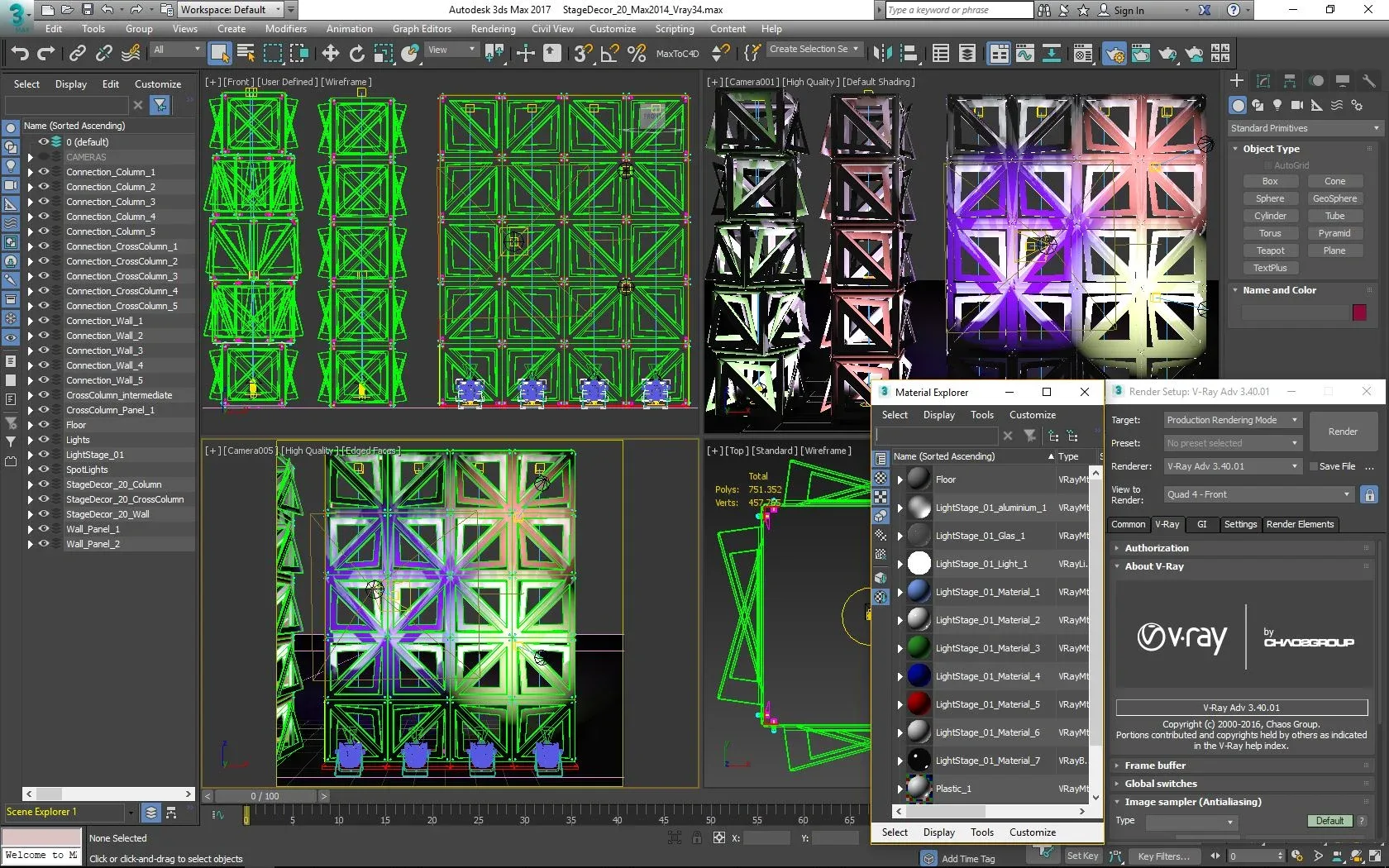Open the Rendering menu
The width and height of the screenshot is (1389, 868).
[493, 29]
